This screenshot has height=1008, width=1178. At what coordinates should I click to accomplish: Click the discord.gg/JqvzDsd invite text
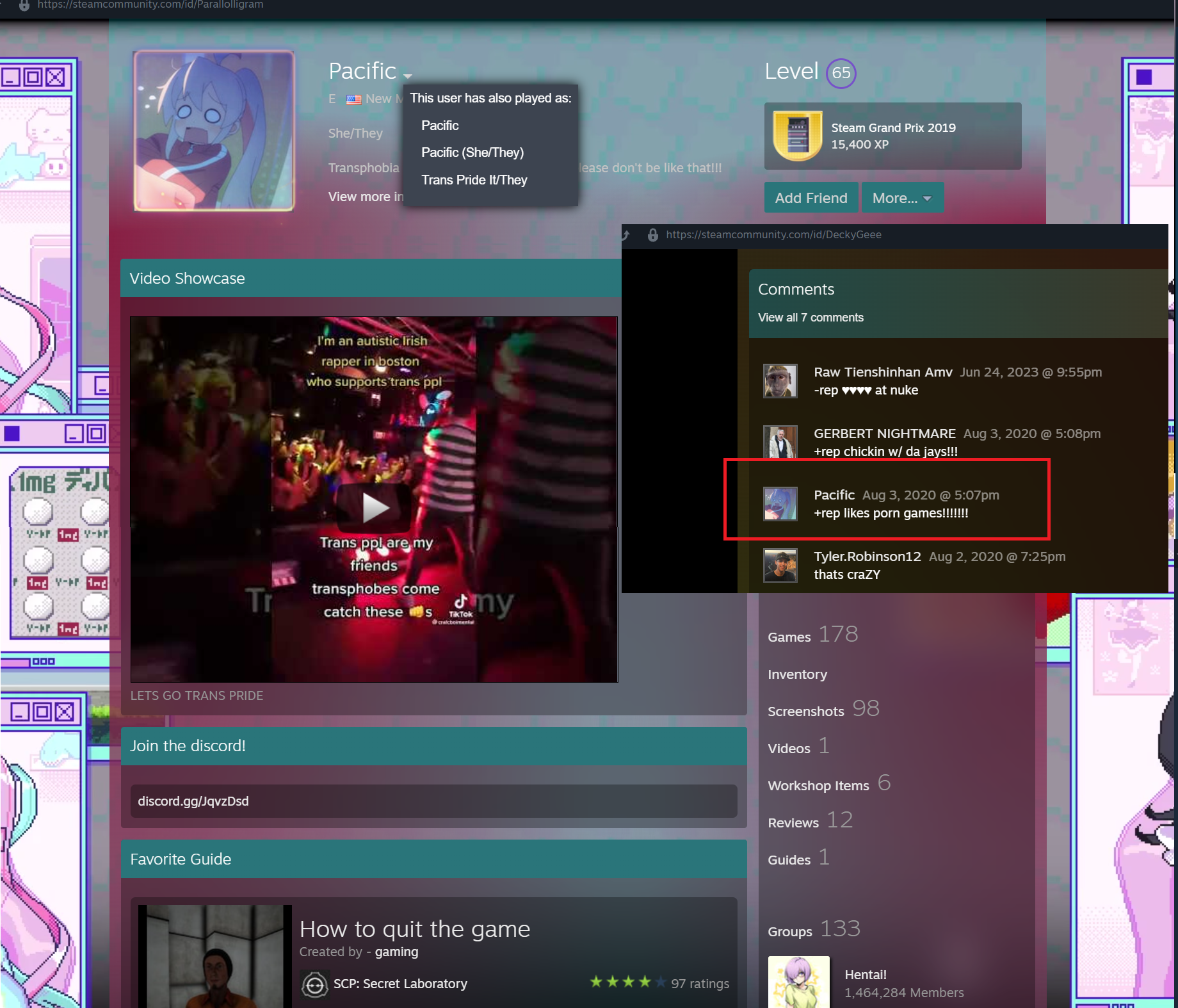pyautogui.click(x=193, y=801)
